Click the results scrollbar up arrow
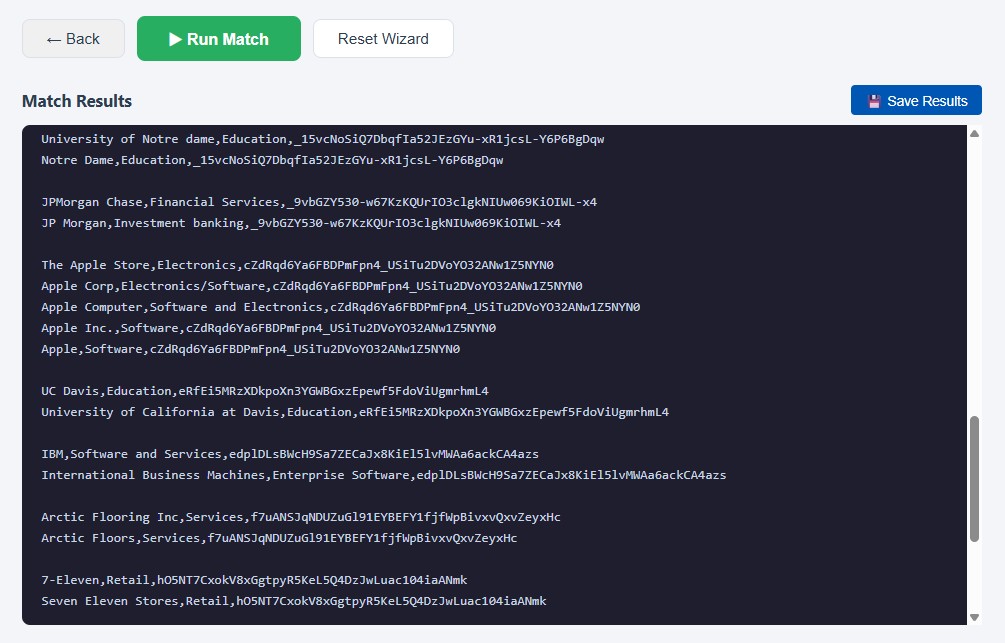 pyautogui.click(x=974, y=133)
